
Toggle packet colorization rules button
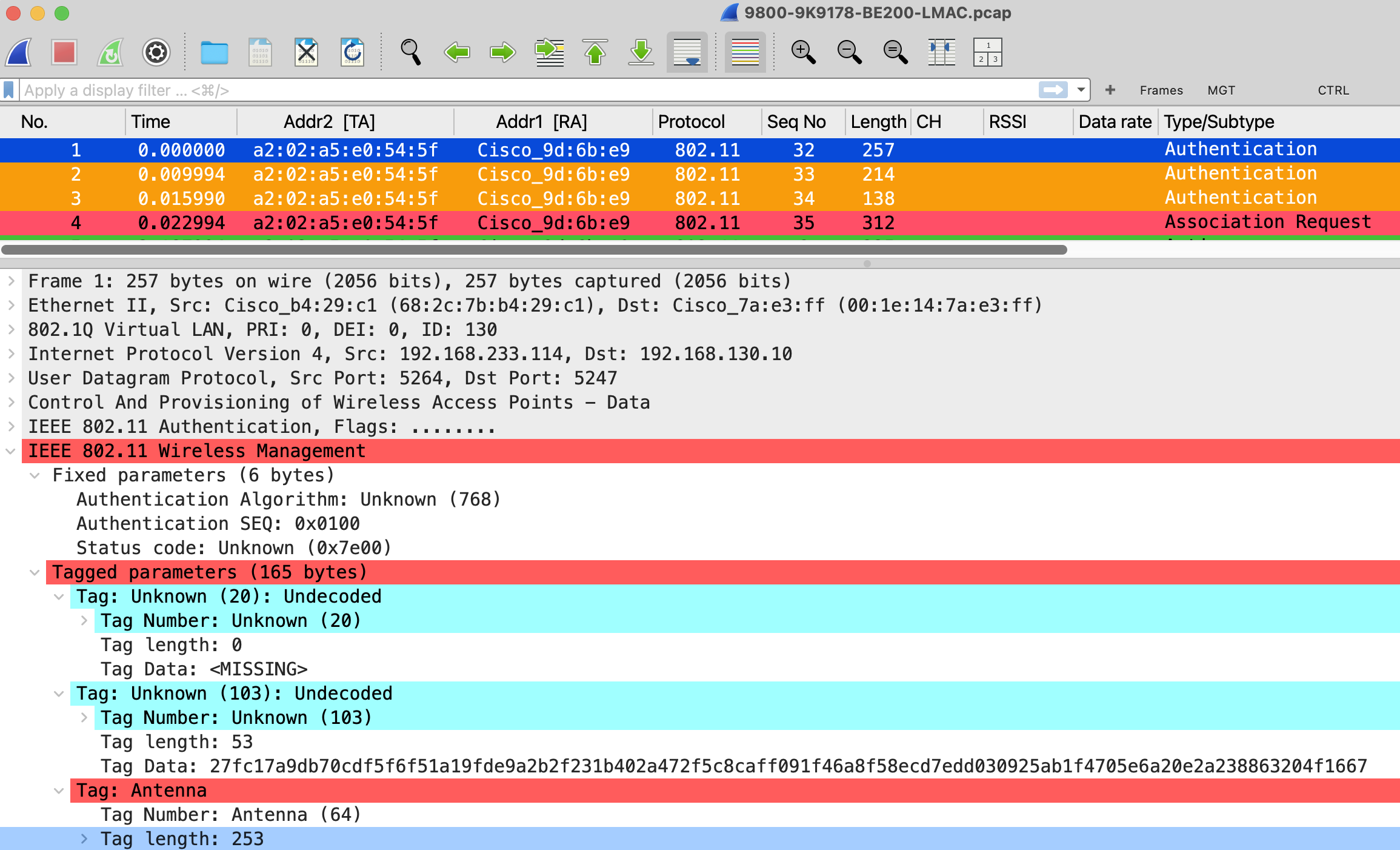click(x=745, y=52)
